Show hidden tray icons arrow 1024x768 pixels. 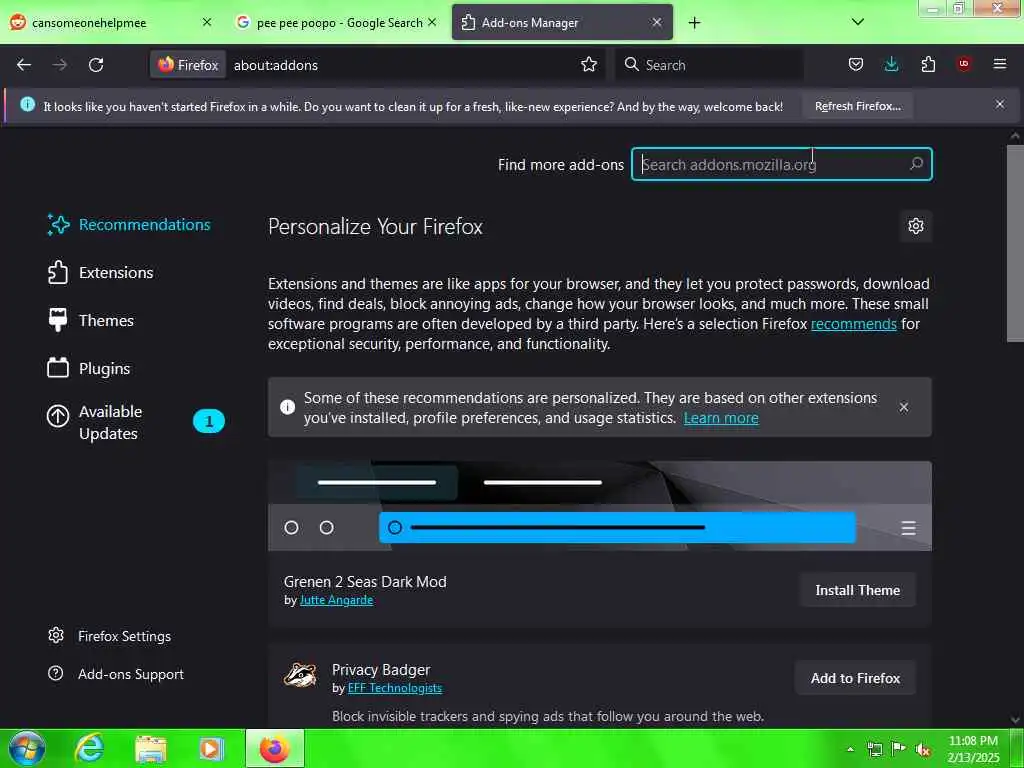click(850, 749)
